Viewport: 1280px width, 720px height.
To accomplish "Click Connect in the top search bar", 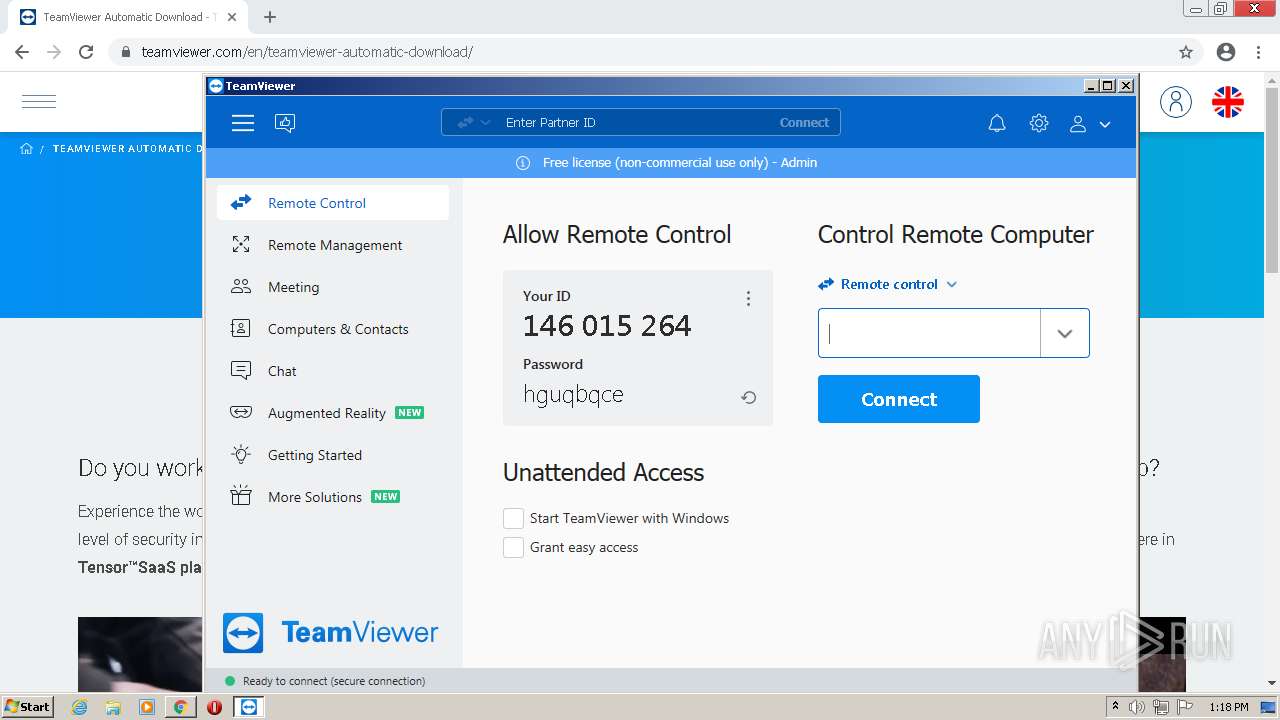I will [x=804, y=123].
